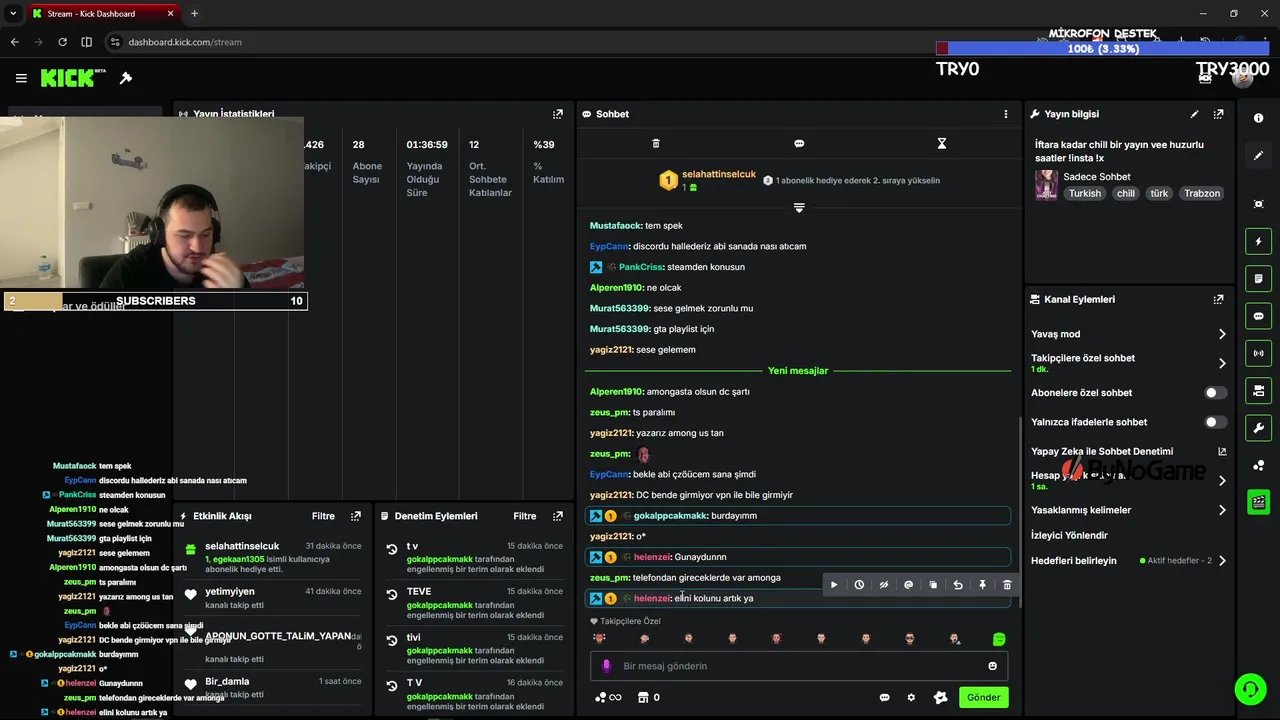Undo the 'TEVE' banned term action
Image resolution: width=1280 pixels, height=720 pixels.
(392, 594)
